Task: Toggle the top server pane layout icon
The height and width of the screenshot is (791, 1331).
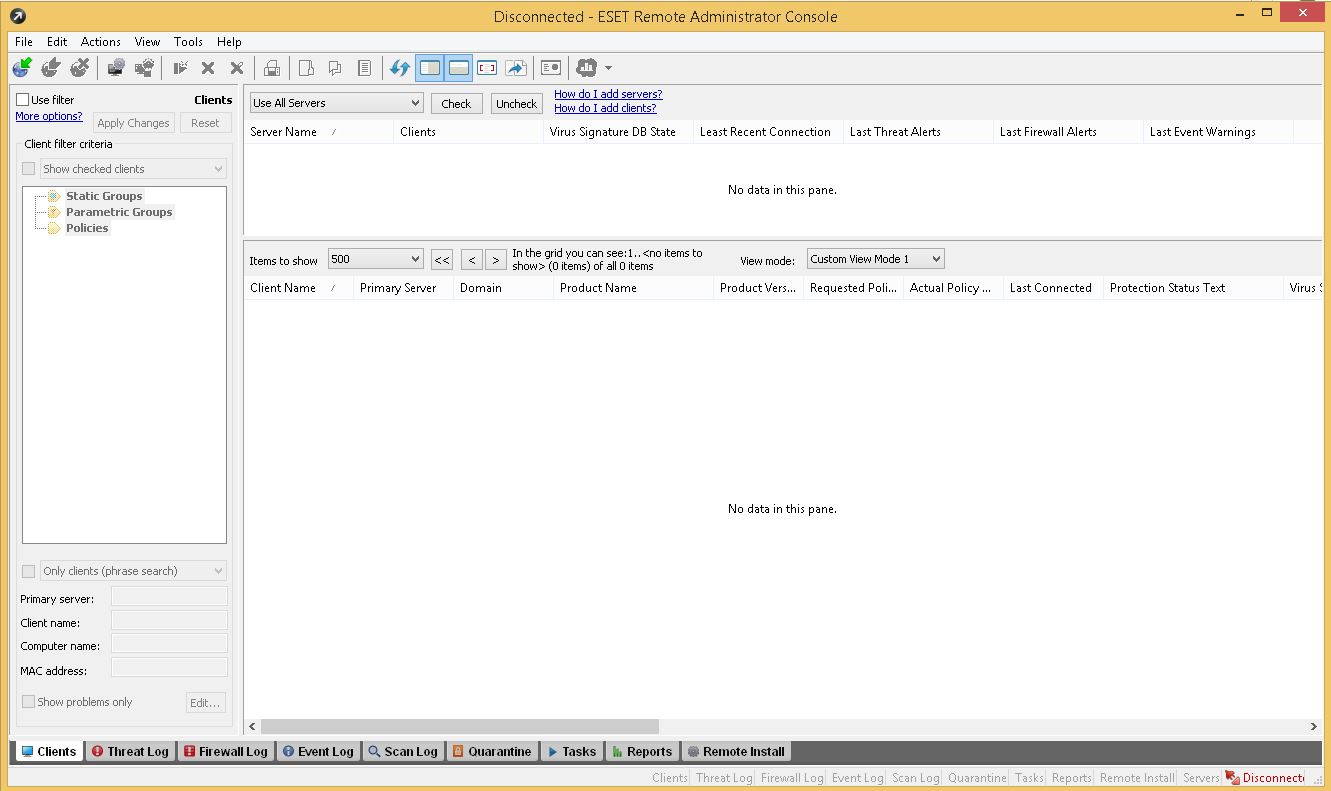Action: [x=458, y=68]
